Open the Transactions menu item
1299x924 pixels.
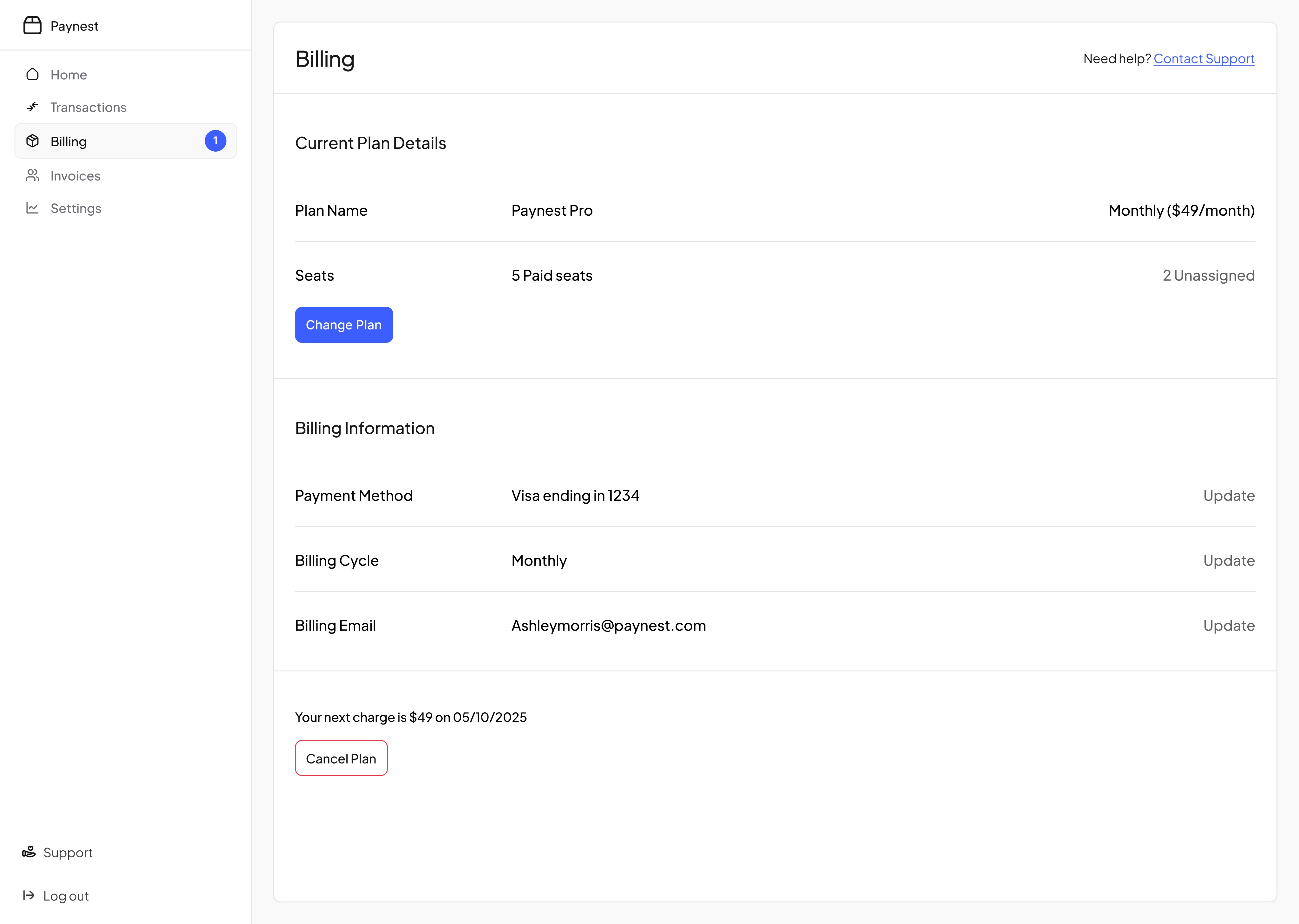88,108
